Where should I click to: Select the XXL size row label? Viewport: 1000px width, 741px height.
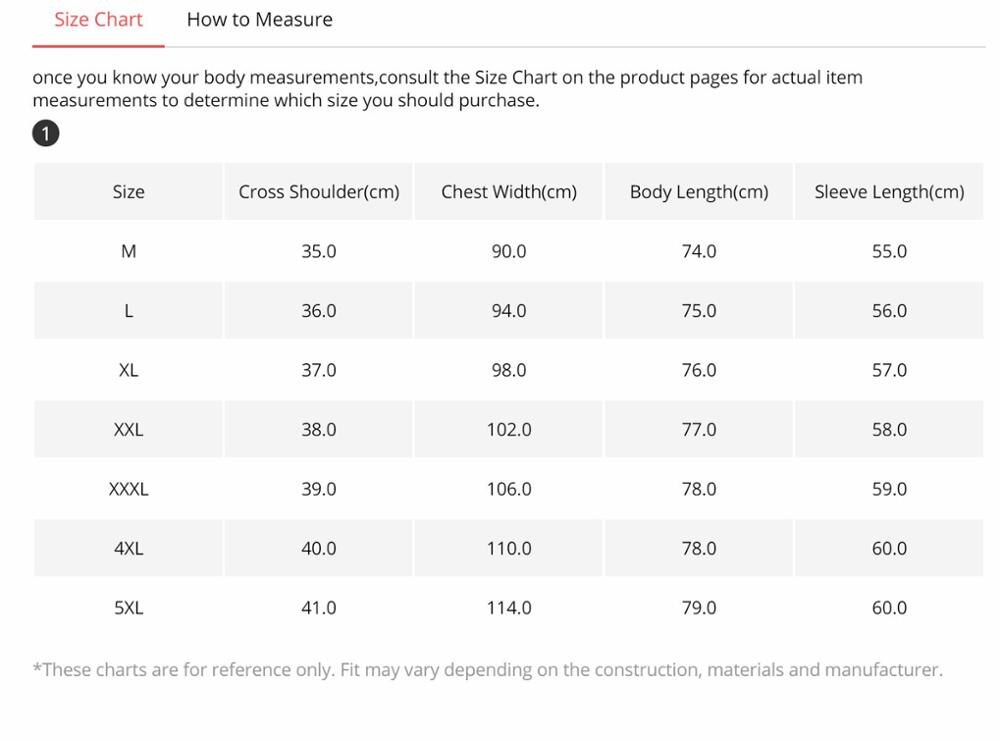pyautogui.click(x=128, y=429)
